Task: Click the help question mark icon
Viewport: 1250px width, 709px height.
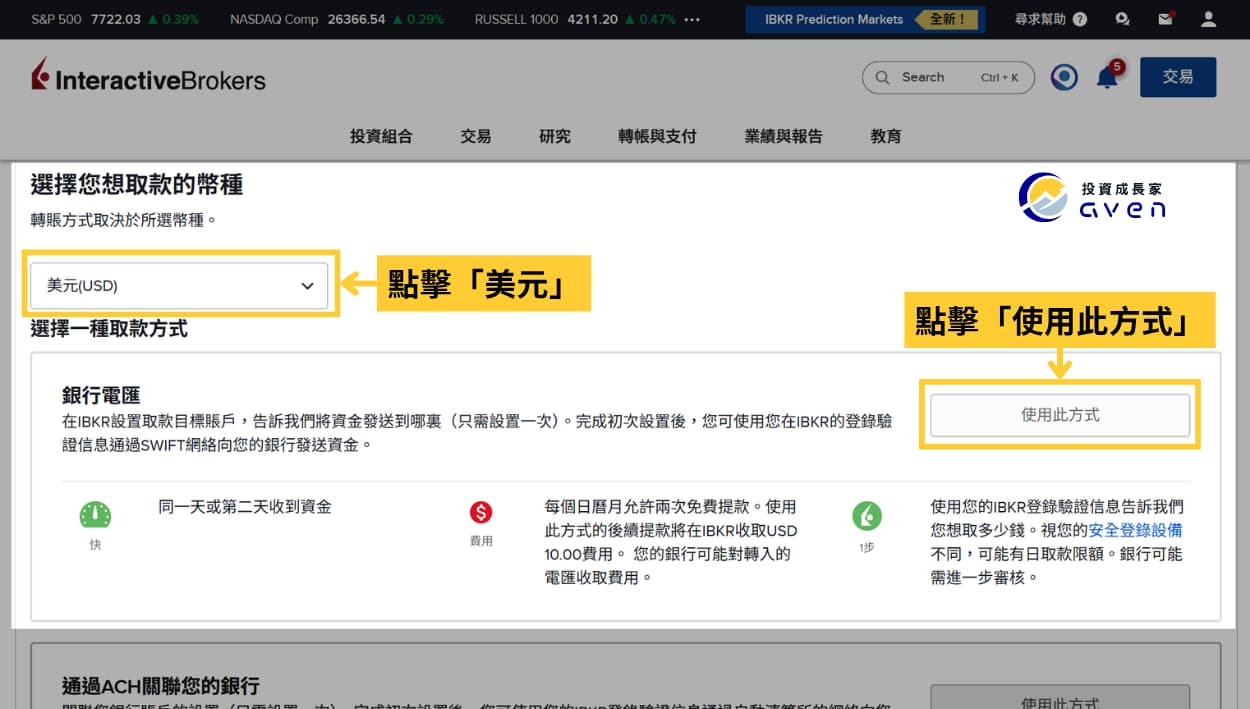Action: click(x=1080, y=19)
